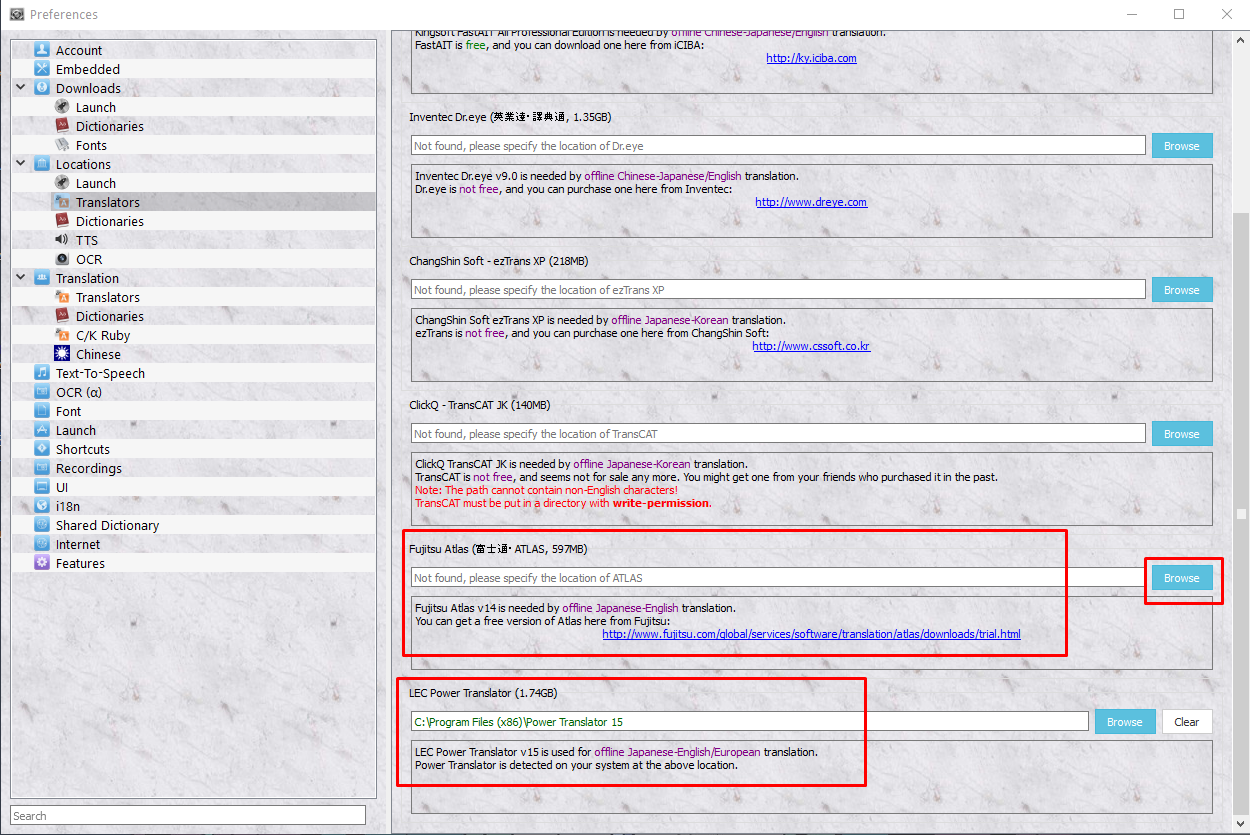The image size is (1250, 835).
Task: Clear the Power Translator path
Action: coord(1186,722)
